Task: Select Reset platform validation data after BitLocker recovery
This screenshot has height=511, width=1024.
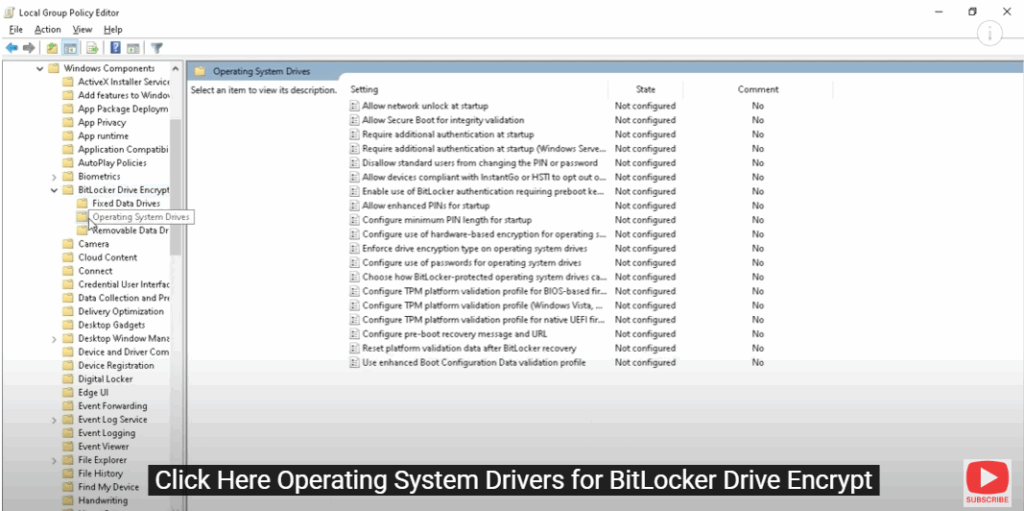Action: (469, 348)
